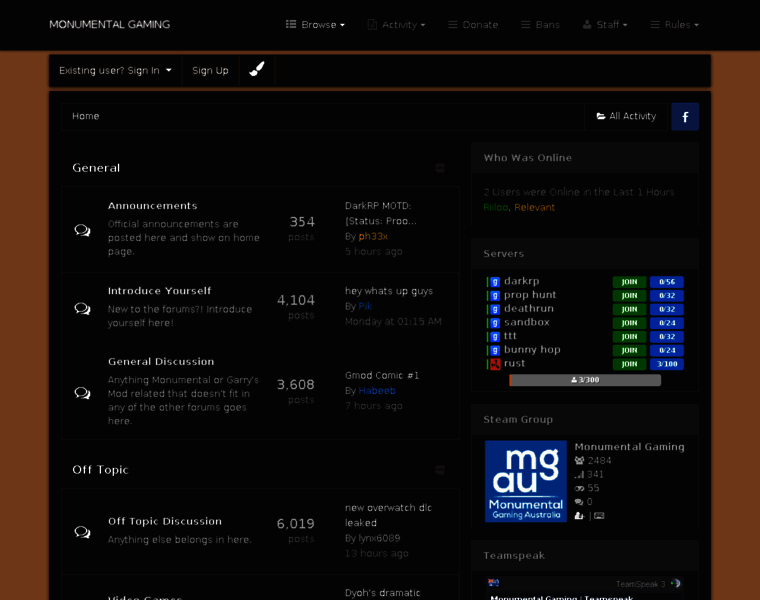The height and width of the screenshot is (600, 760).
Task: Click the sandbox server game icon
Action: click(x=495, y=322)
